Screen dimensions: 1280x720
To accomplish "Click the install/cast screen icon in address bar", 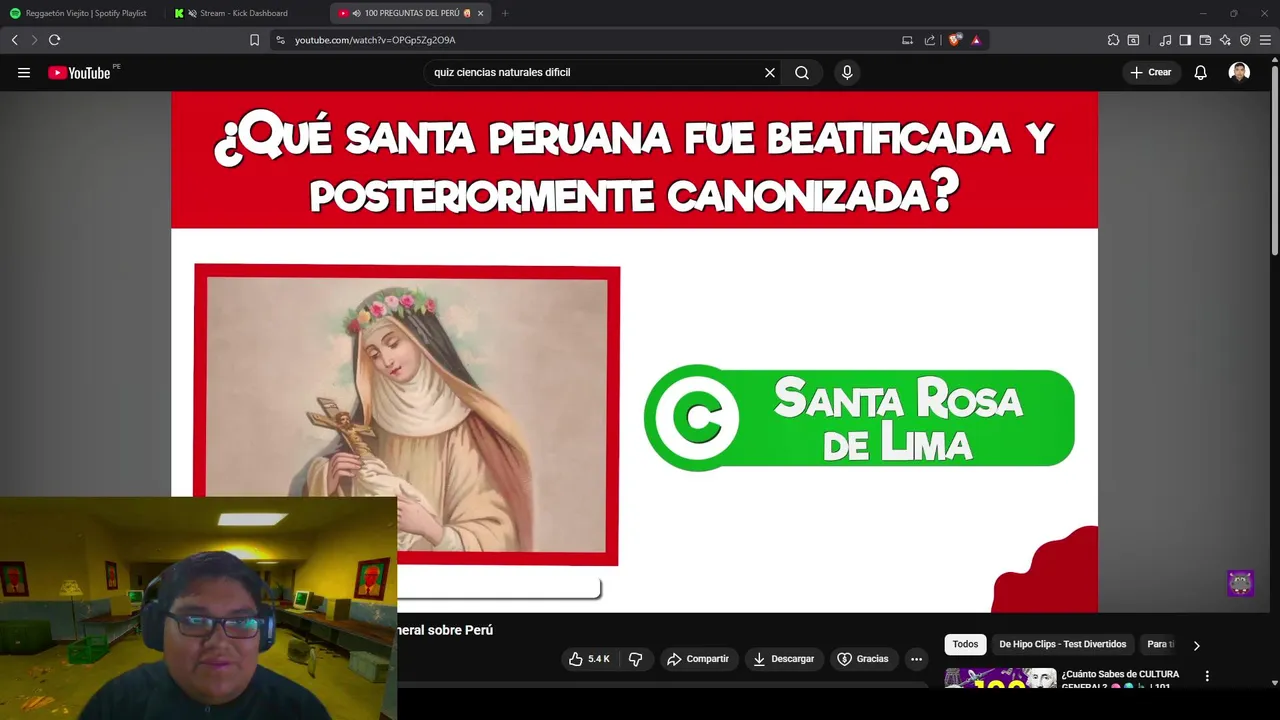I will (907, 40).
